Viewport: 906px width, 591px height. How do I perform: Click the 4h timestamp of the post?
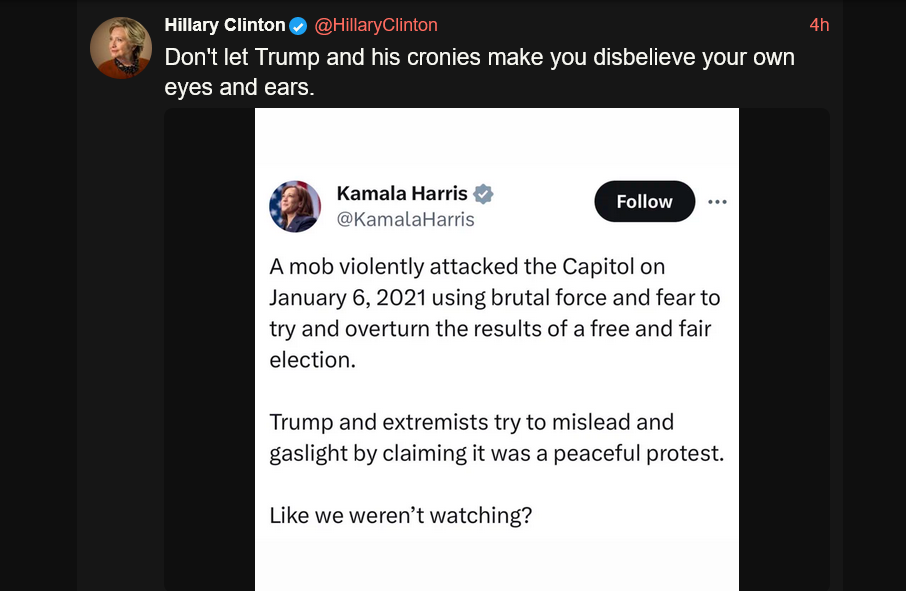(x=819, y=25)
